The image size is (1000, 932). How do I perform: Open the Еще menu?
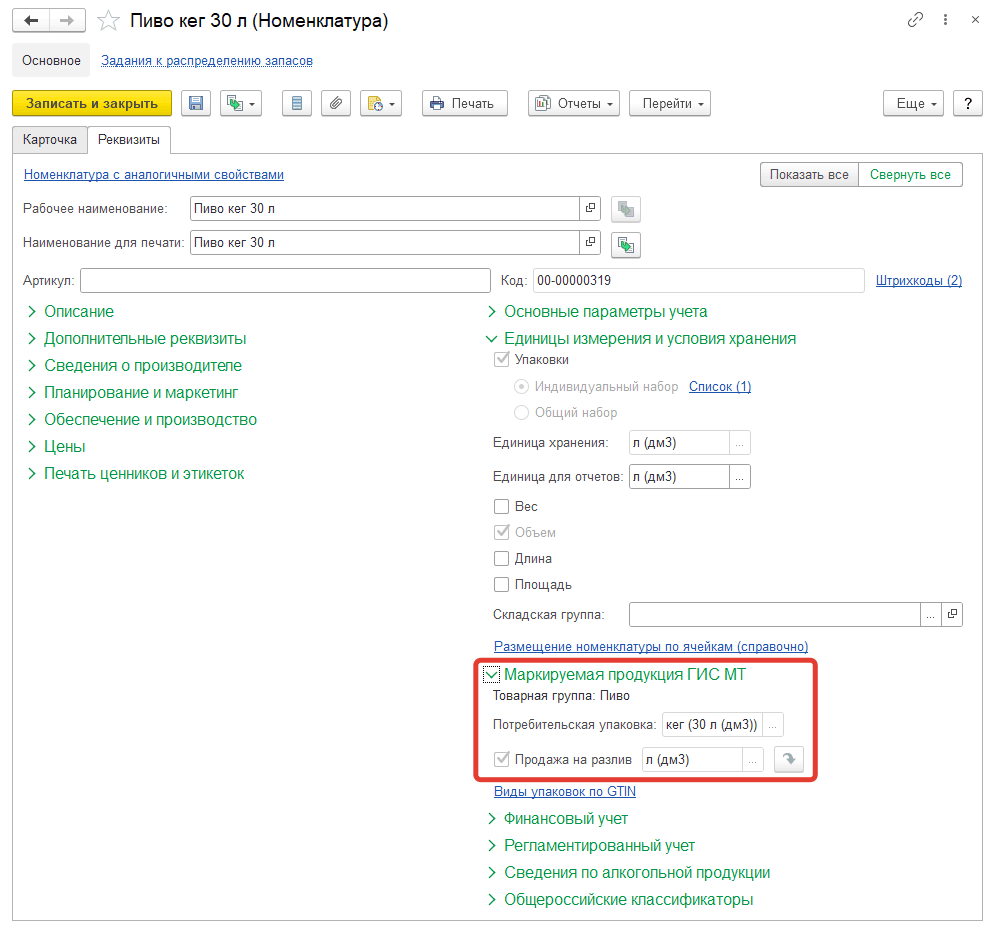pos(913,104)
